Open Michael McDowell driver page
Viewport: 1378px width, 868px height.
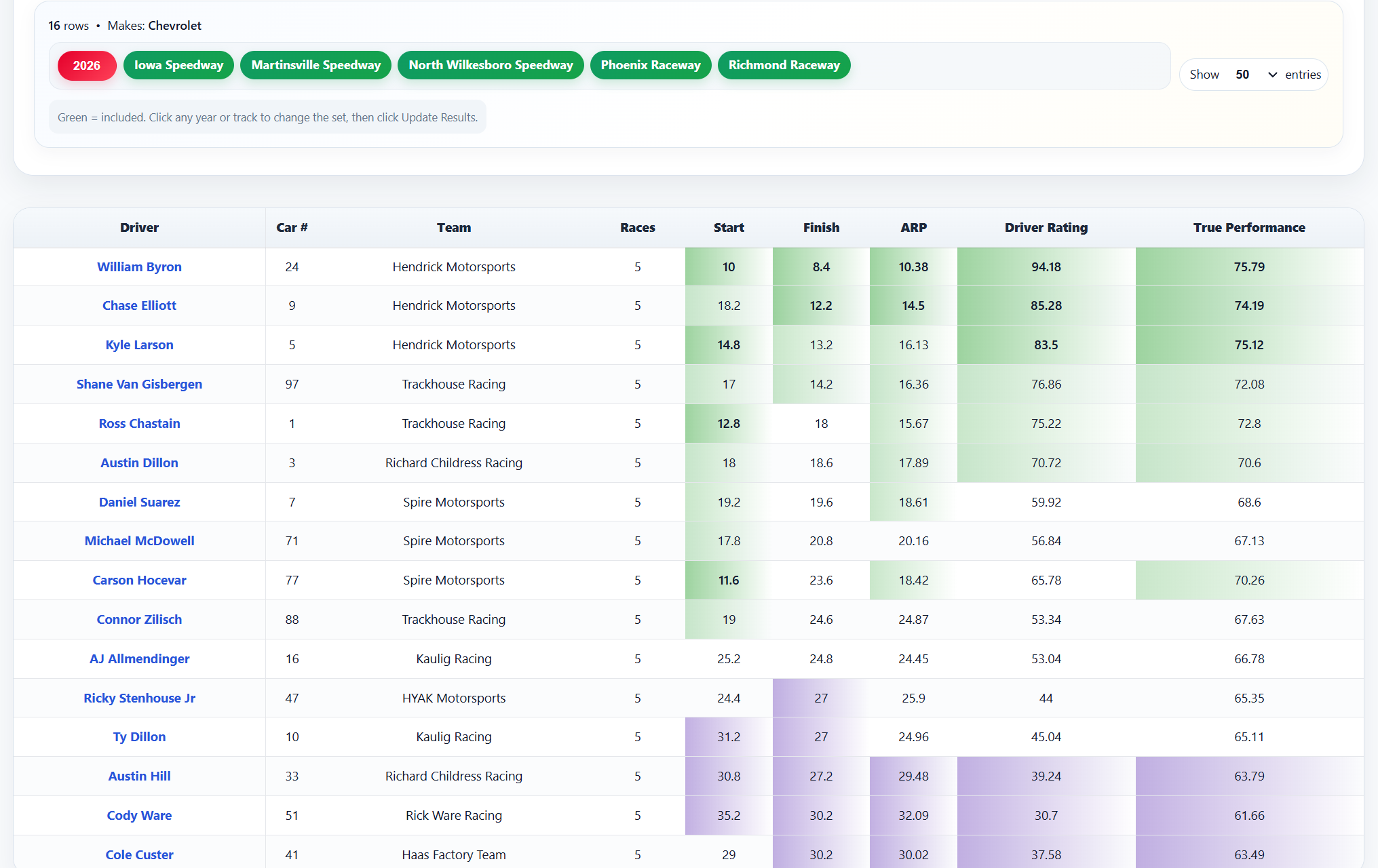pos(139,541)
